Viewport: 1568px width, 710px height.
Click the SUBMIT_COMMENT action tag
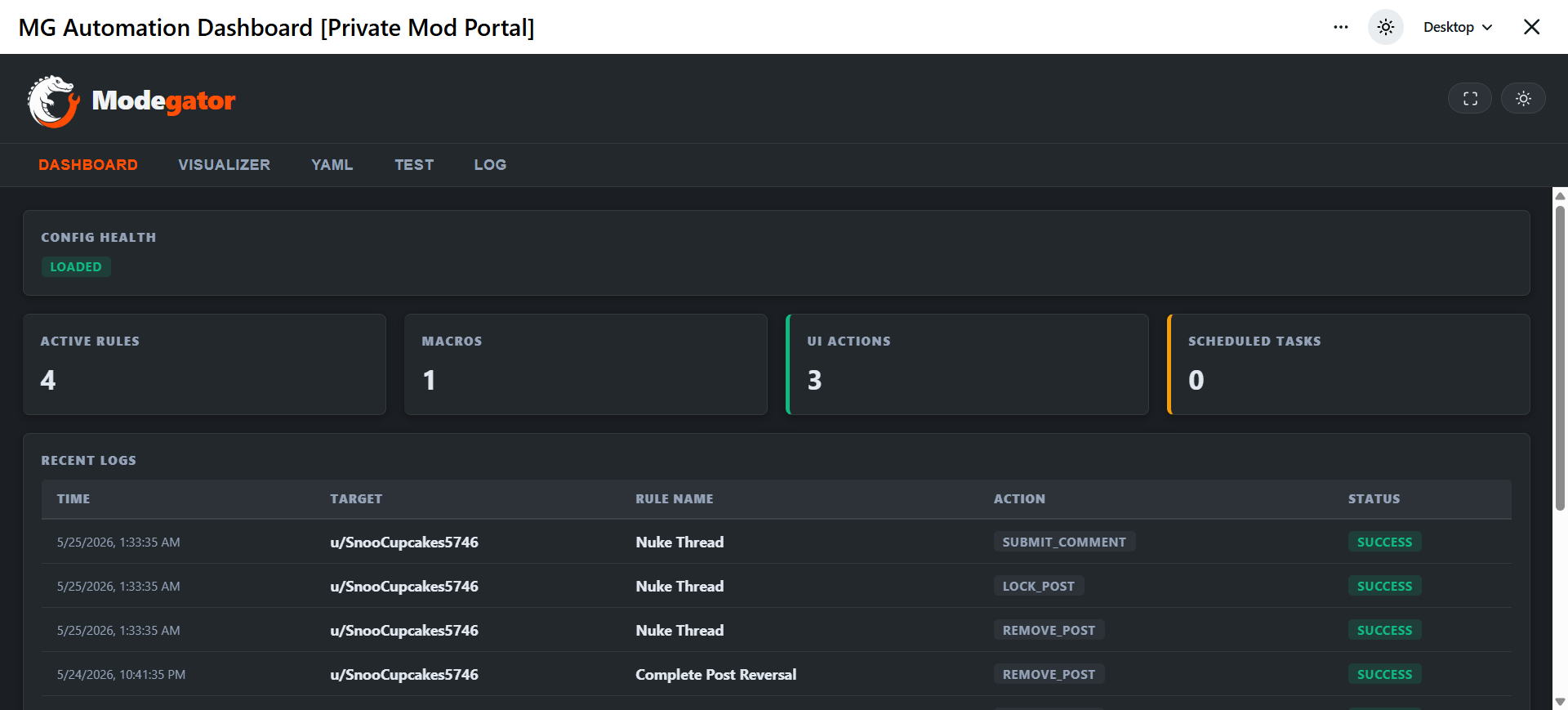(x=1064, y=542)
